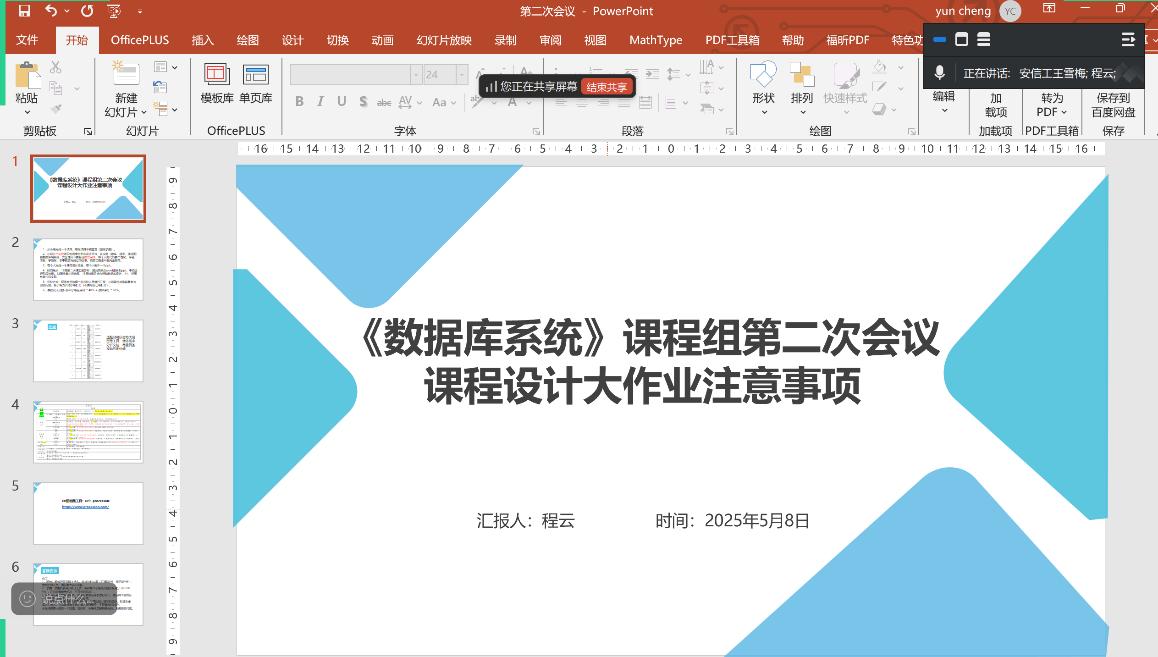This screenshot has width=1158, height=657.
Task: Open the 模板库 template library
Action: tap(217, 83)
